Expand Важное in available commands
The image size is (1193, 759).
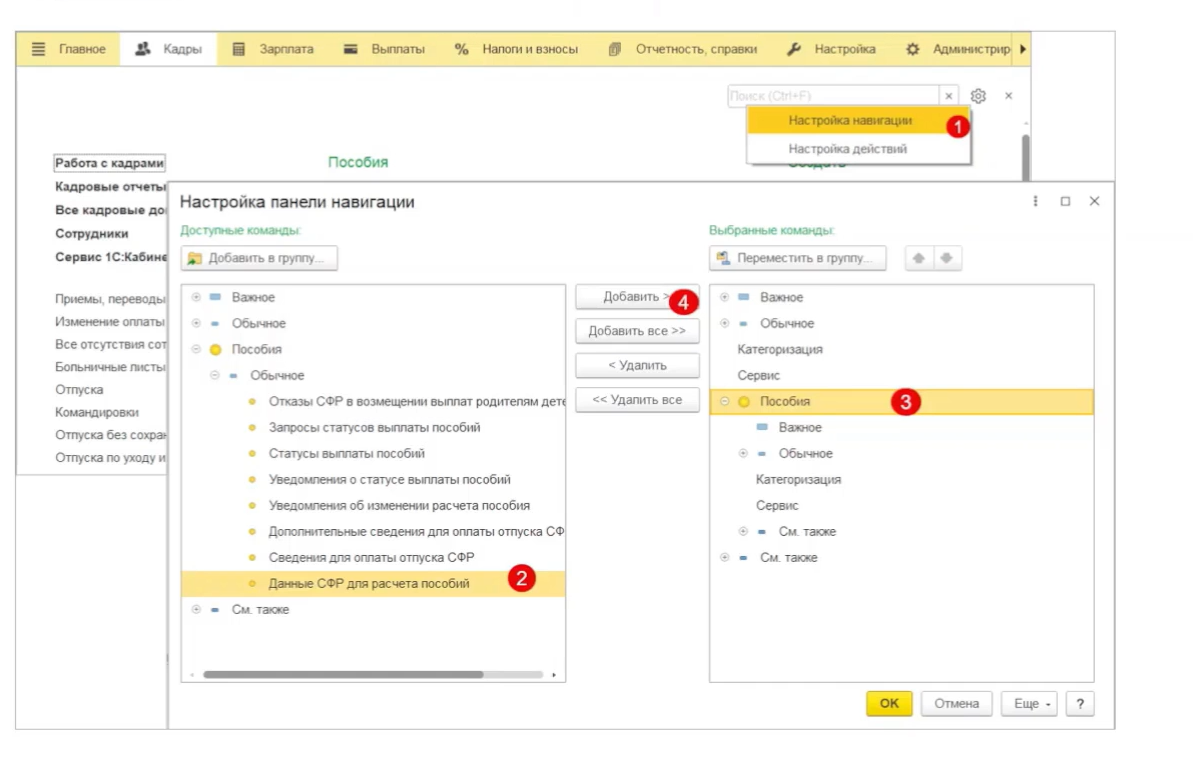[x=196, y=297]
